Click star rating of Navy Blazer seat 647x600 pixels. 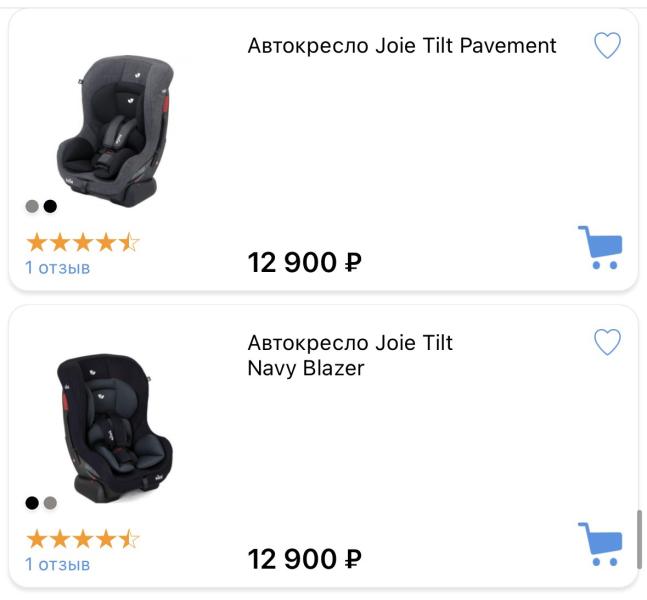point(83,539)
